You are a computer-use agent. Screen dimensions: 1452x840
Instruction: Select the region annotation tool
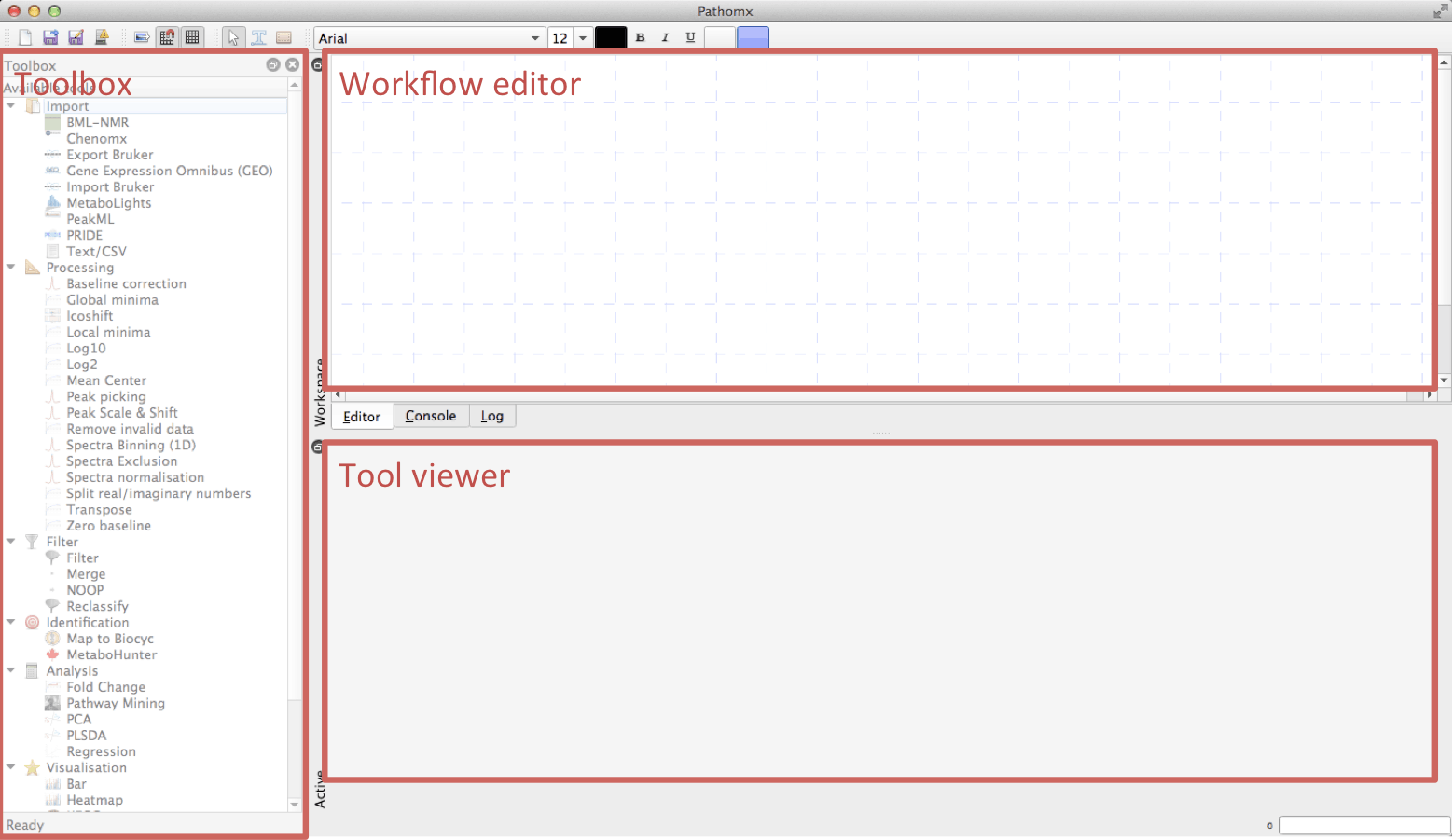[x=284, y=36]
